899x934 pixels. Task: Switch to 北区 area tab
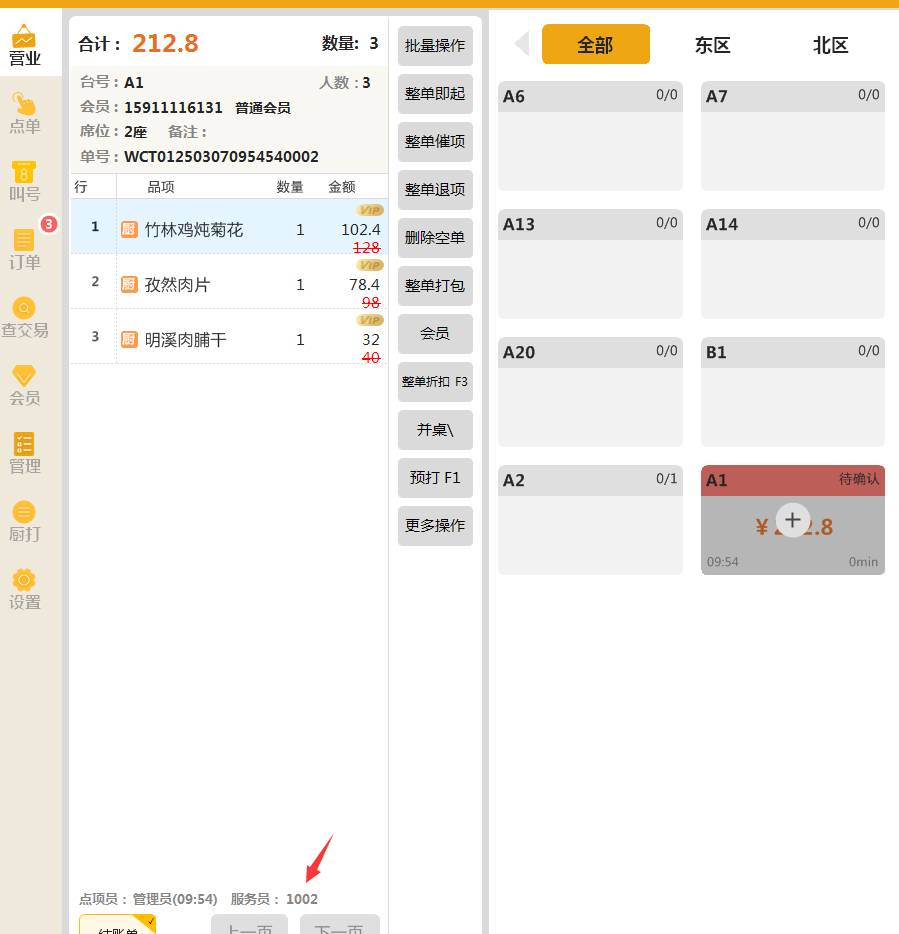click(831, 45)
